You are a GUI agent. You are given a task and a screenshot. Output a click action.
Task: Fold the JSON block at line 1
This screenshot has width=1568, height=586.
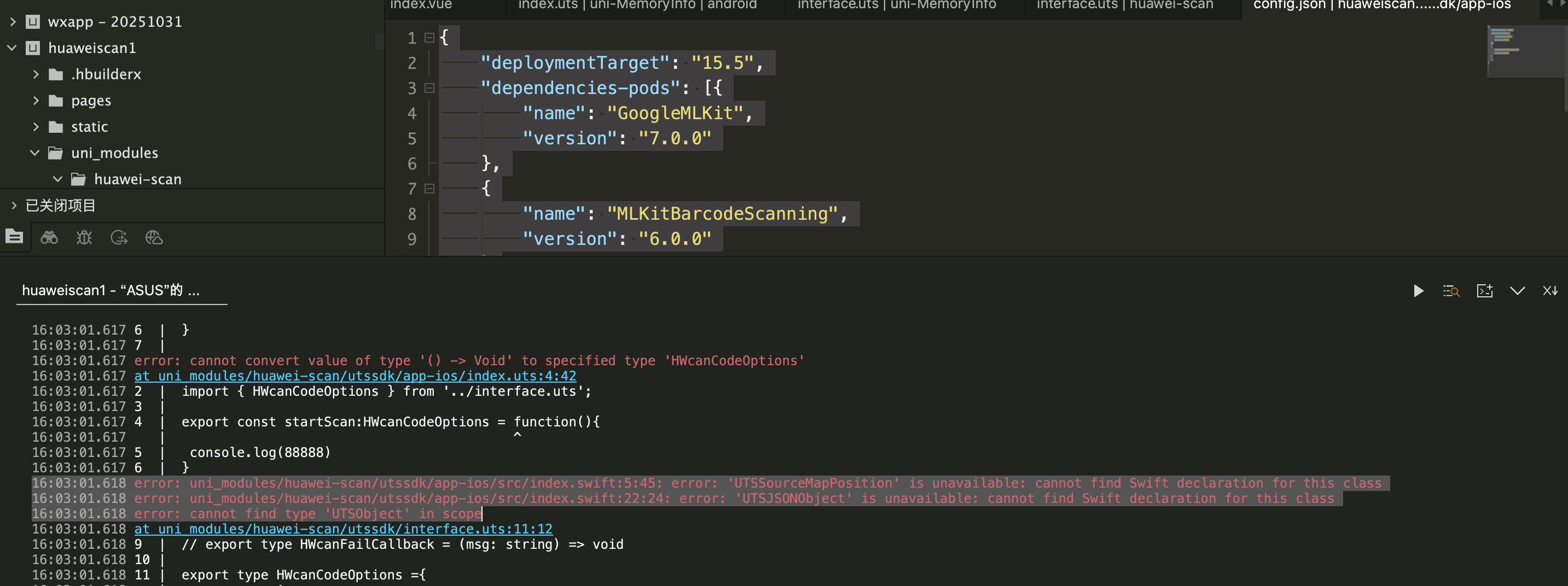[x=429, y=38]
